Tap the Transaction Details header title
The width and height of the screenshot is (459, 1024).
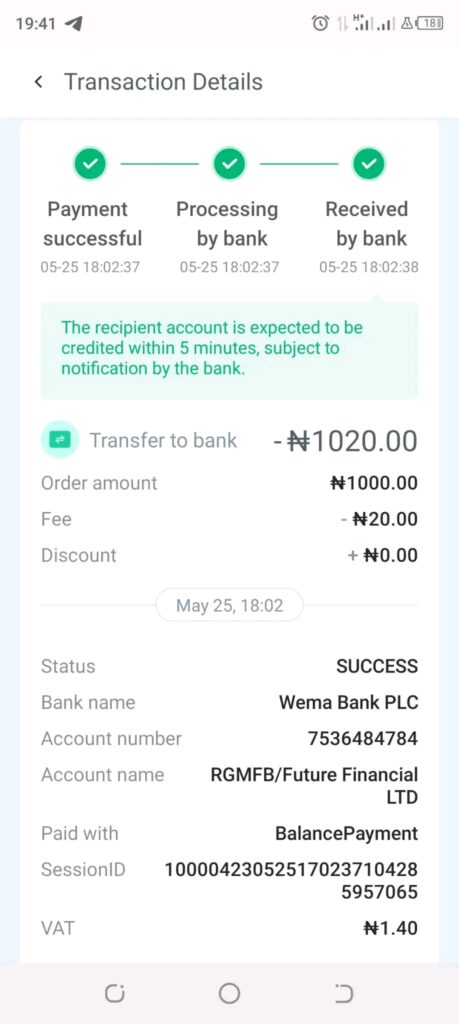tap(163, 82)
